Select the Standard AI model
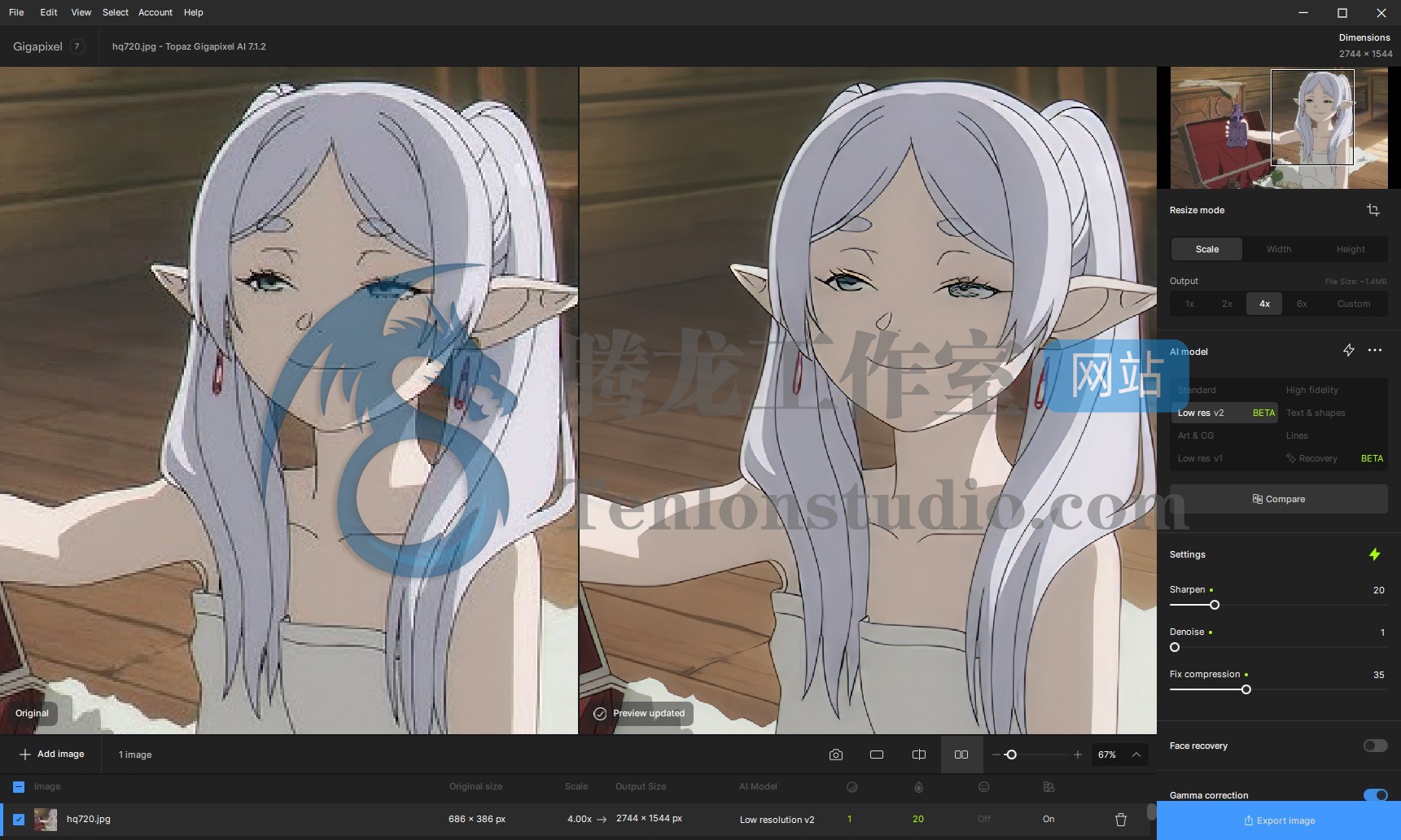The image size is (1401, 840). [x=1224, y=390]
